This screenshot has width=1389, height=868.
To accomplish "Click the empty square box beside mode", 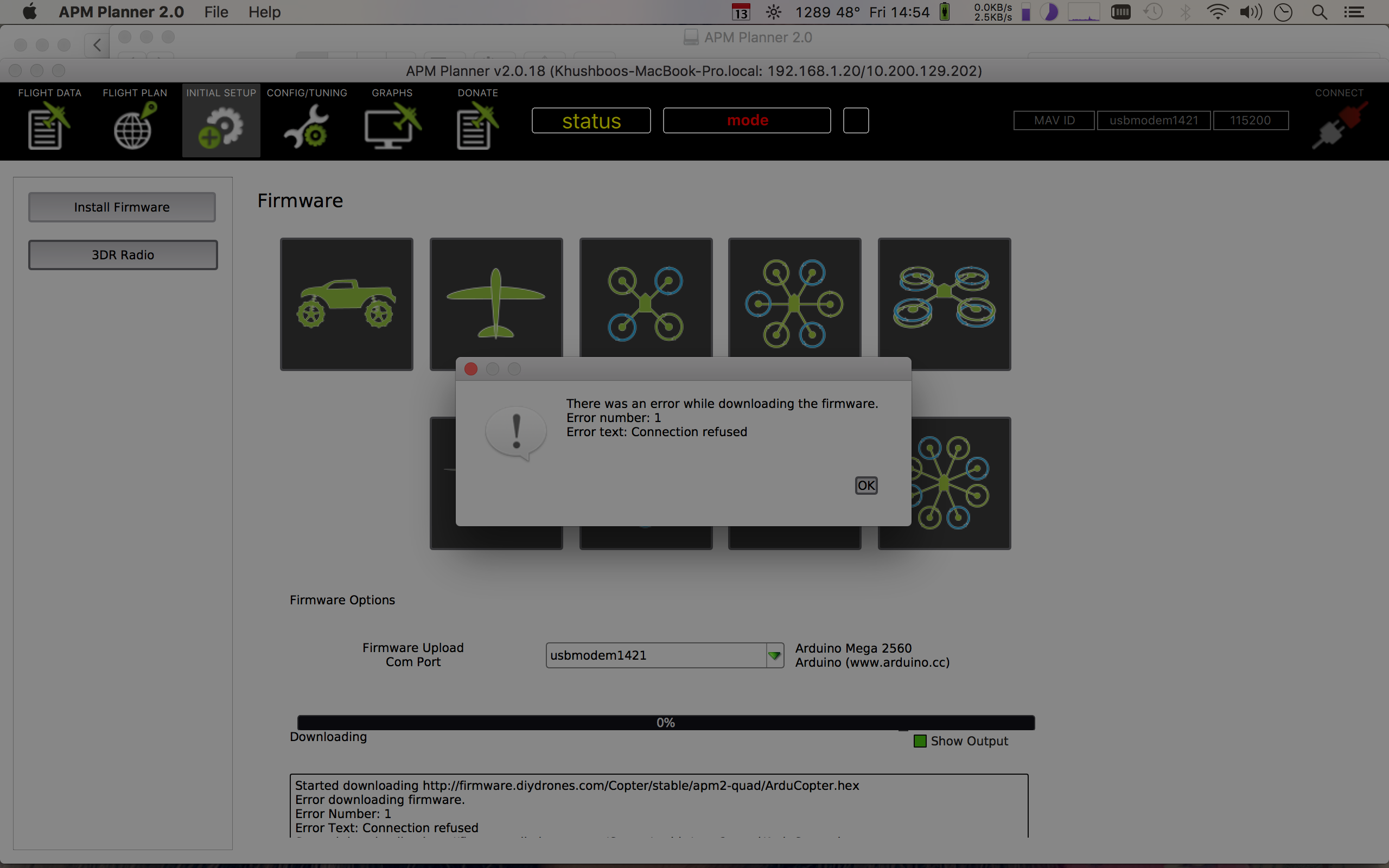I will pyautogui.click(x=856, y=120).
